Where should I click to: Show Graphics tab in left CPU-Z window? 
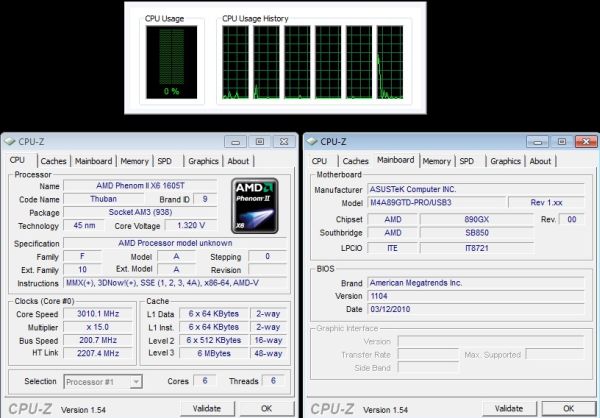tap(203, 161)
